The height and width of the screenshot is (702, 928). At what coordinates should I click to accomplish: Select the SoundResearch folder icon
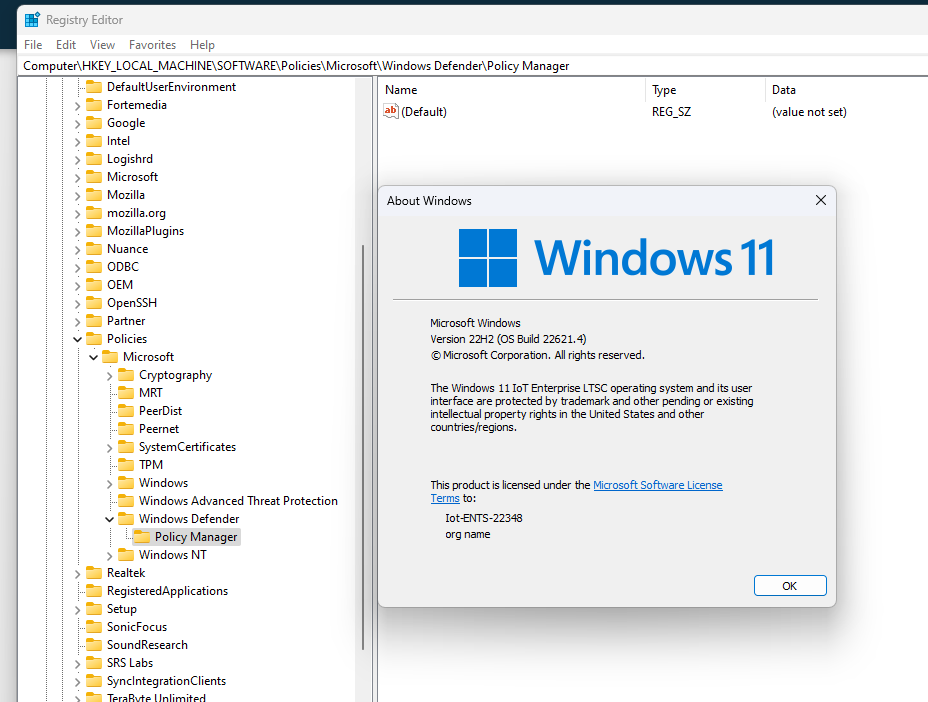pyautogui.click(x=94, y=645)
